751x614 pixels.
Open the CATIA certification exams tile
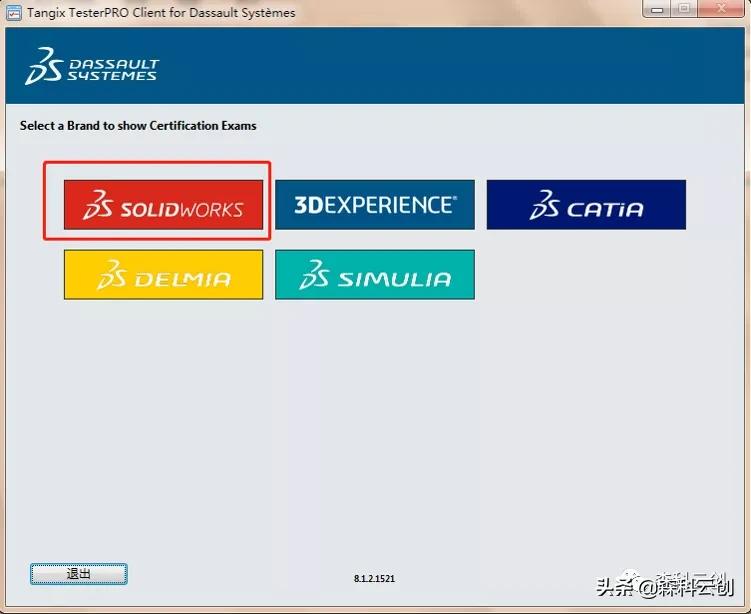586,205
